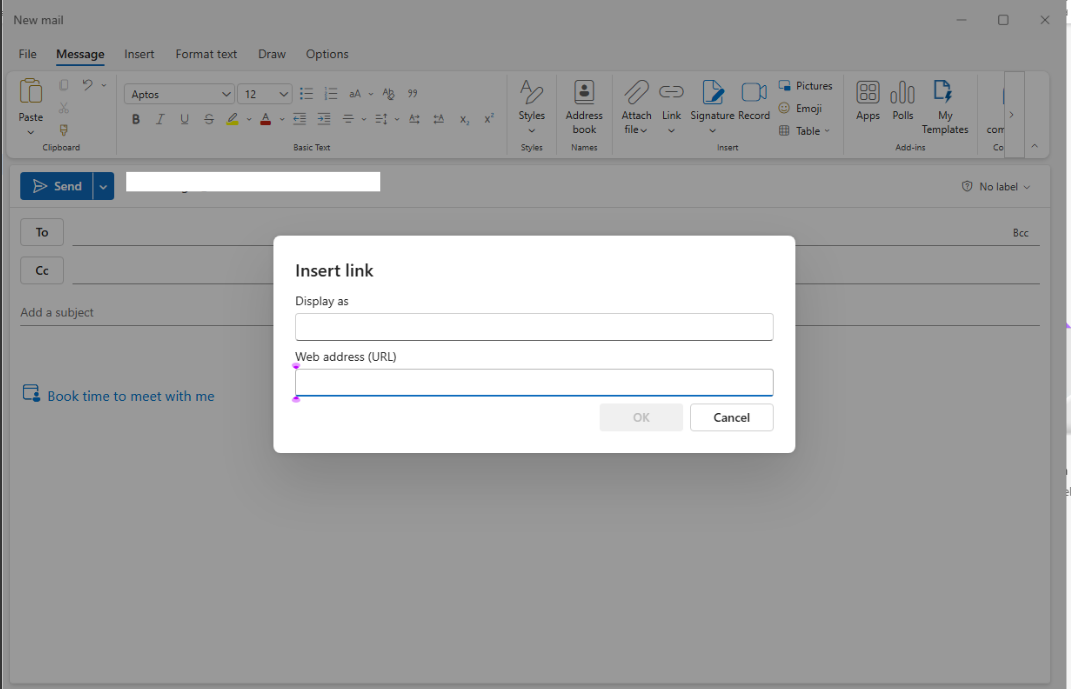Viewport: 1071px width, 689px height.
Task: Click the calendar icon beside Book time link
Action: point(31,393)
